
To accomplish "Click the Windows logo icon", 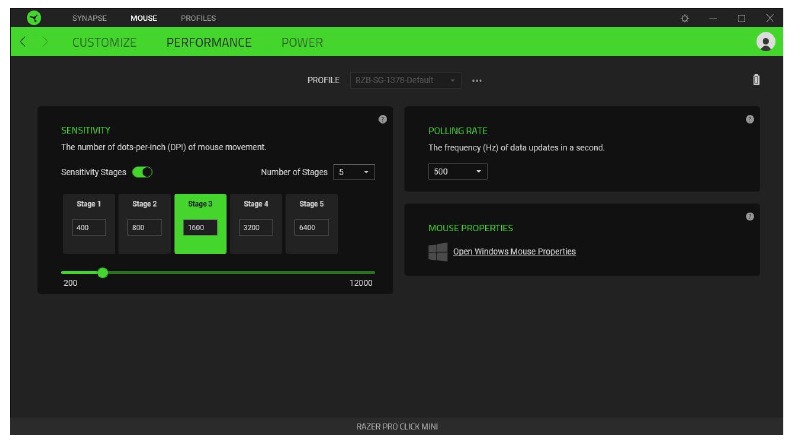I will pyautogui.click(x=438, y=252).
